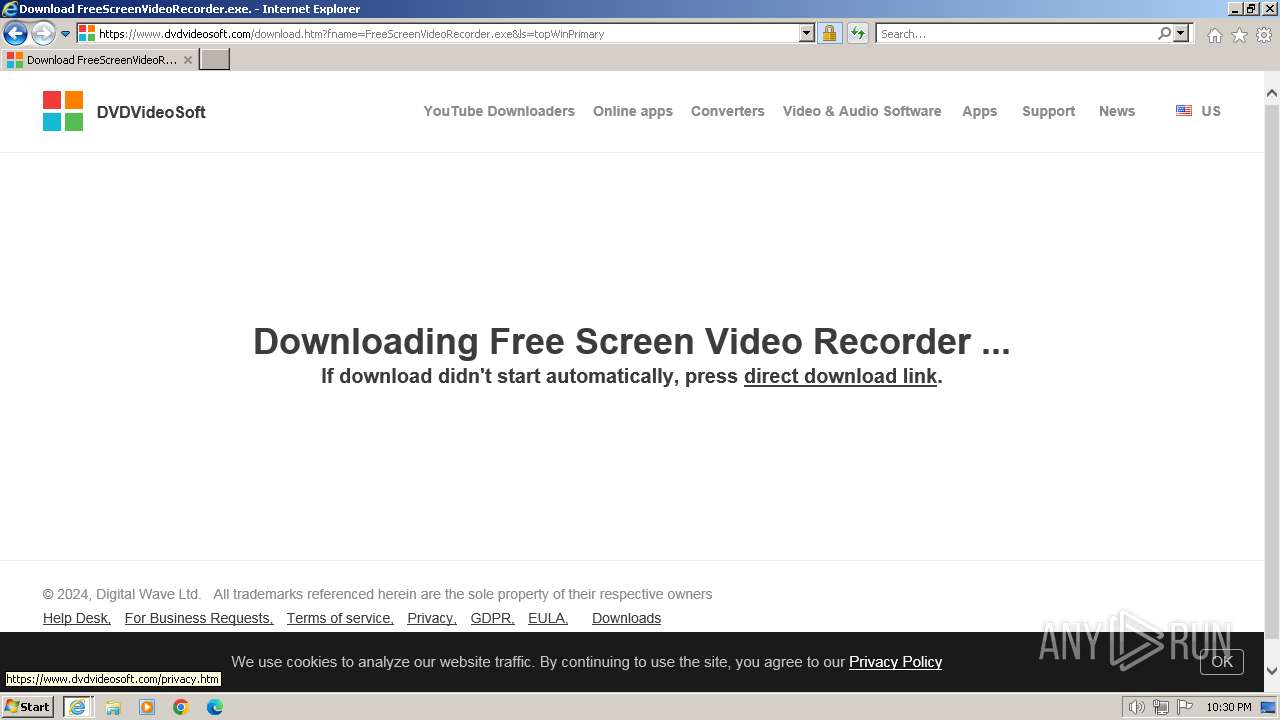Image resolution: width=1280 pixels, height=720 pixels.
Task: Click the Search input box
Action: tap(1015, 33)
